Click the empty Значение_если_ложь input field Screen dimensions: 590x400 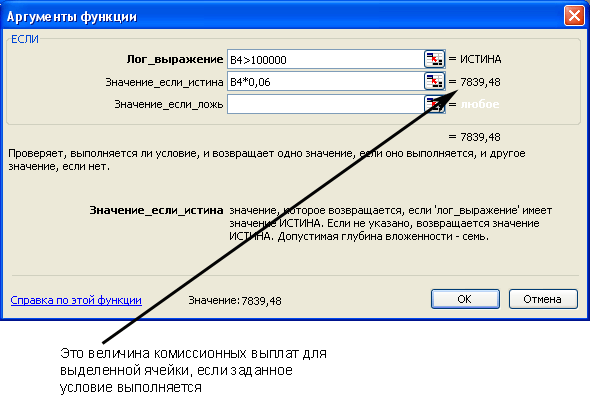tap(325, 104)
